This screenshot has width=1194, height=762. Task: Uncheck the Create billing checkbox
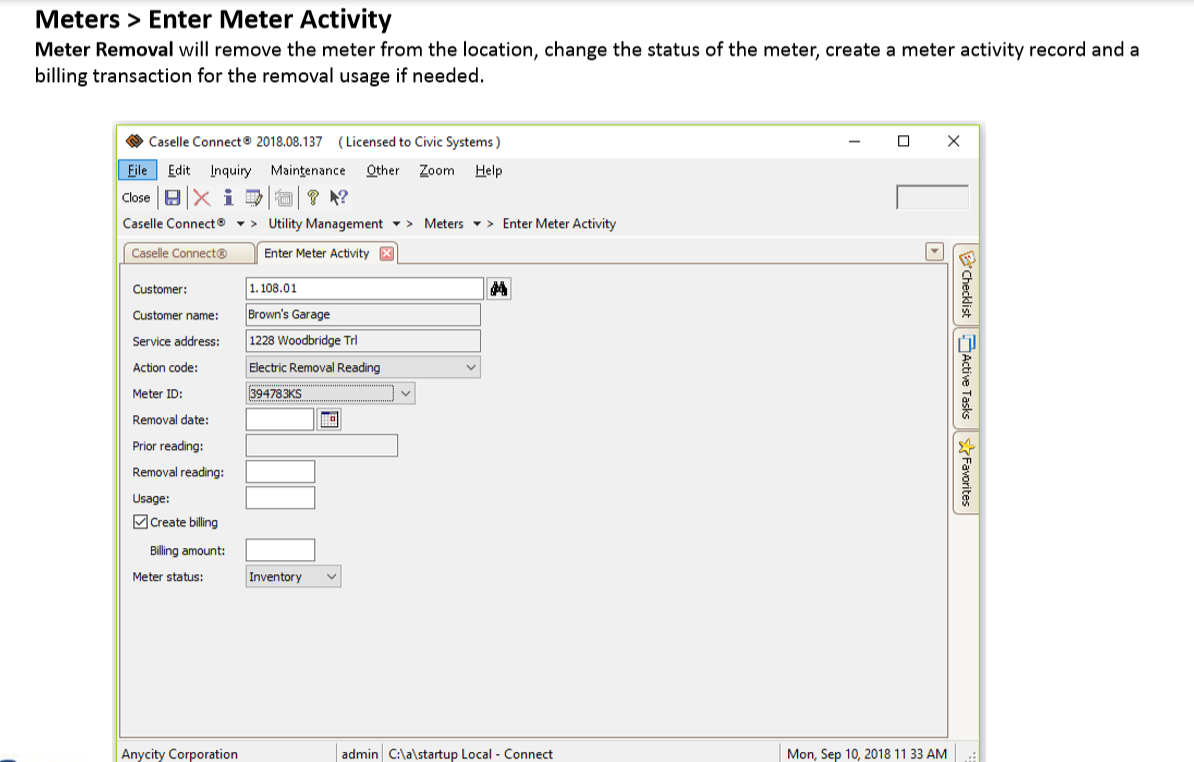point(141,522)
